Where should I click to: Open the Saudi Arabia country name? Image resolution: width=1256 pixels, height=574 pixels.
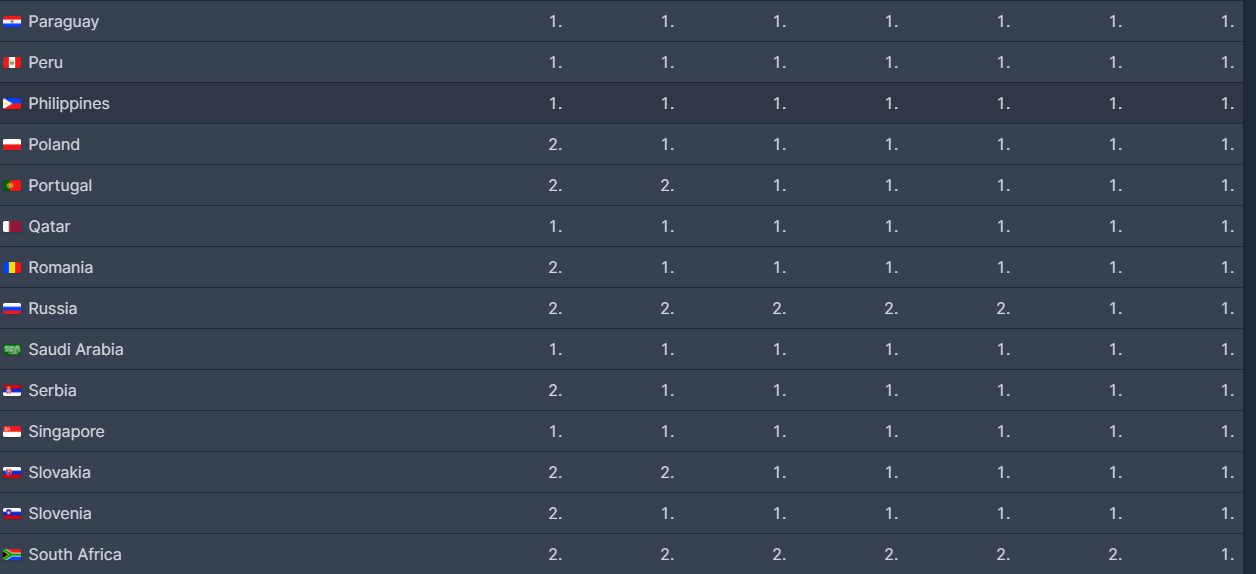[75, 349]
